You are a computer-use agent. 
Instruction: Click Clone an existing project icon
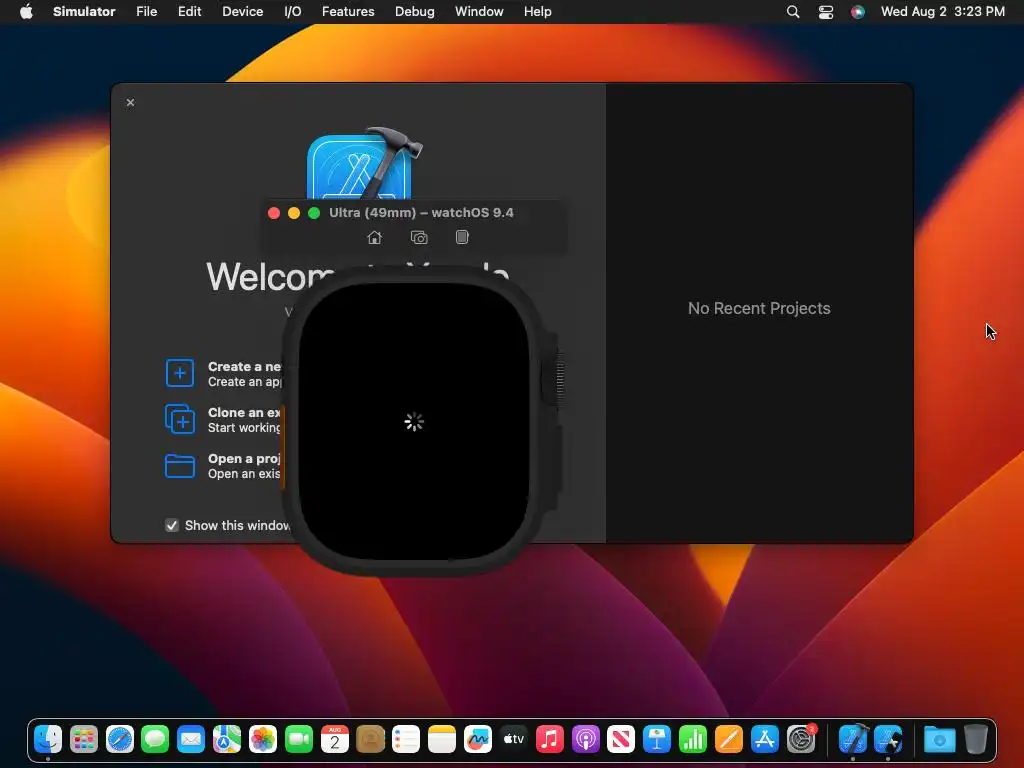(x=180, y=419)
